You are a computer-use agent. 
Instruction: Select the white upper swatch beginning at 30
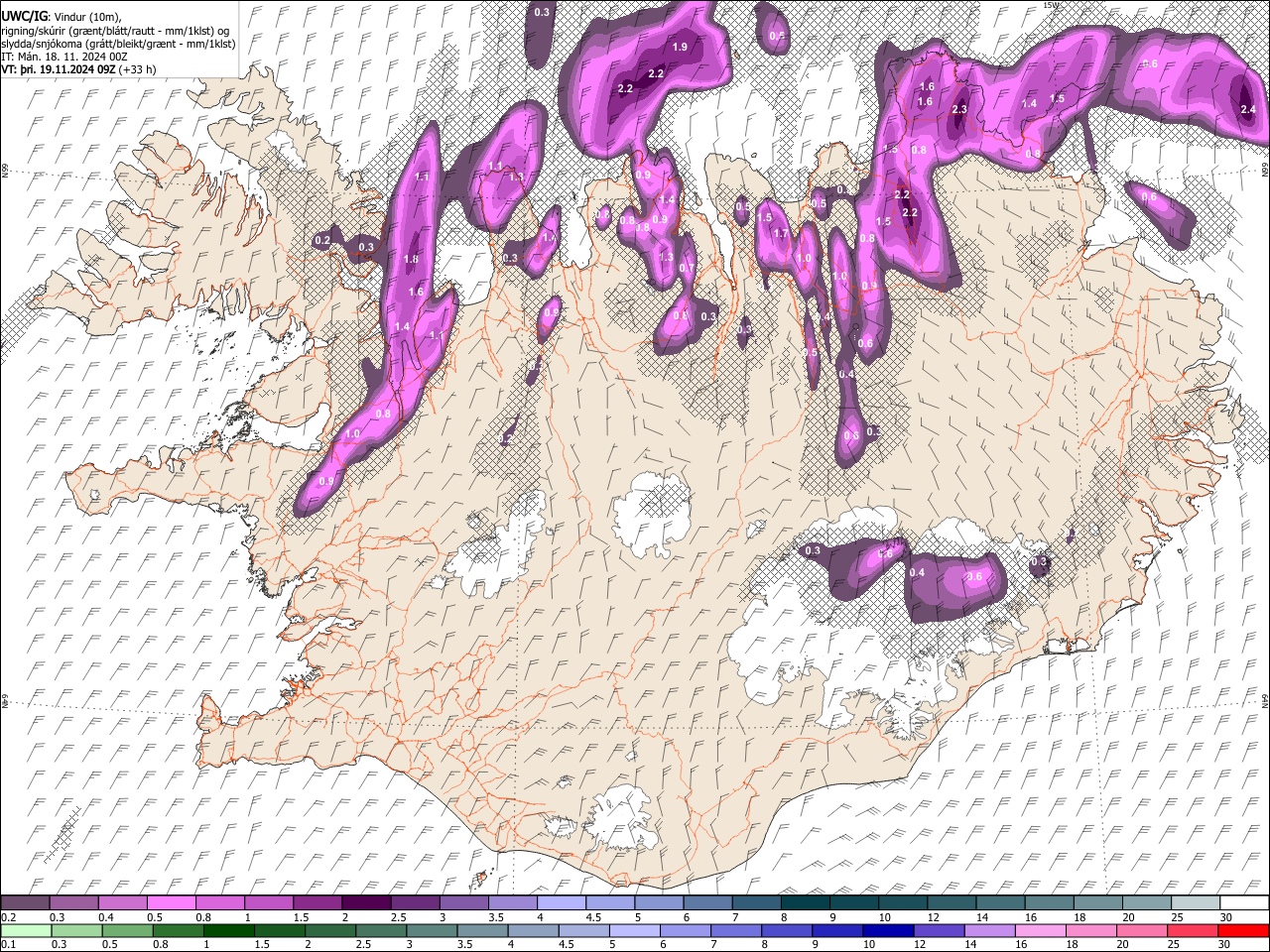coord(1243,903)
